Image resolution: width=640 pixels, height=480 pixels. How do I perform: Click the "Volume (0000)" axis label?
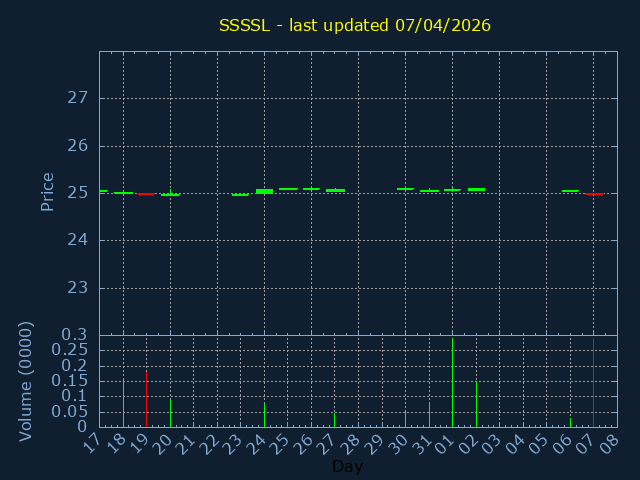[25, 381]
